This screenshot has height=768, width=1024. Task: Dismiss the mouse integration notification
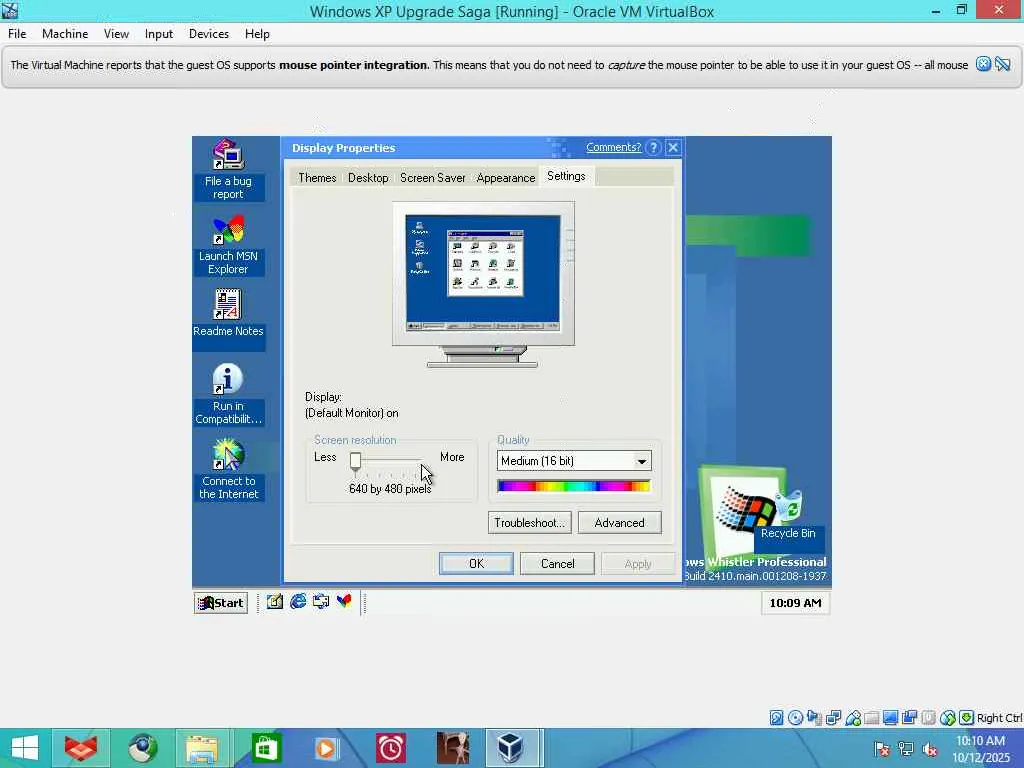pos(983,64)
